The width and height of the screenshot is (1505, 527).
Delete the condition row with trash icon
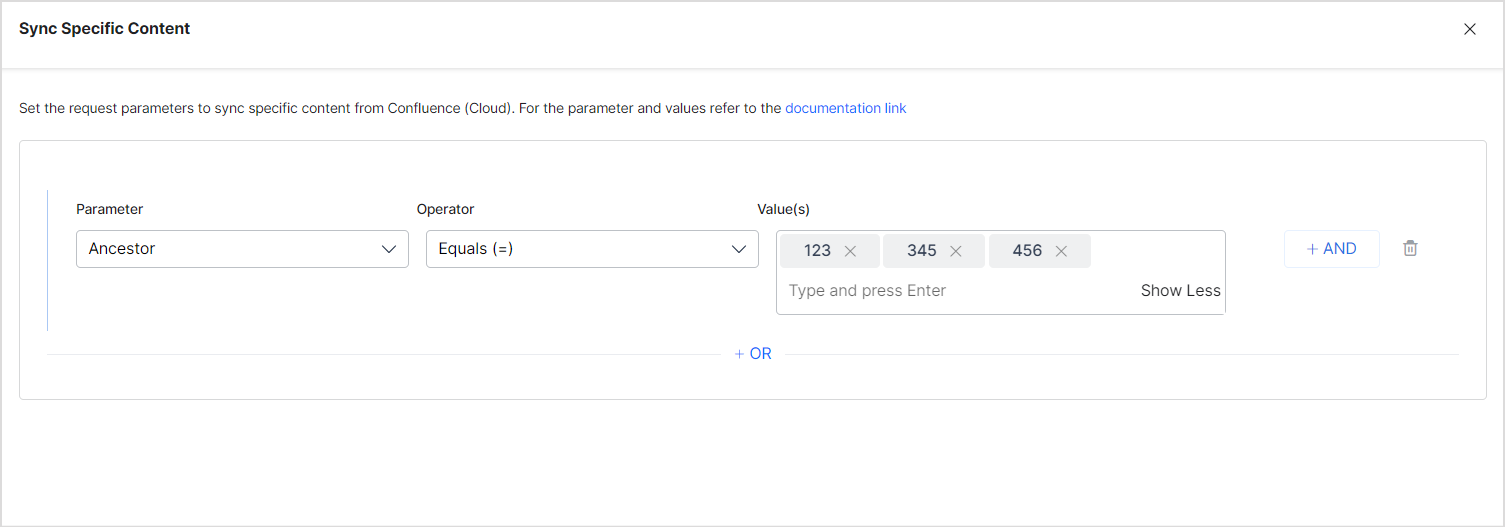(x=1410, y=249)
